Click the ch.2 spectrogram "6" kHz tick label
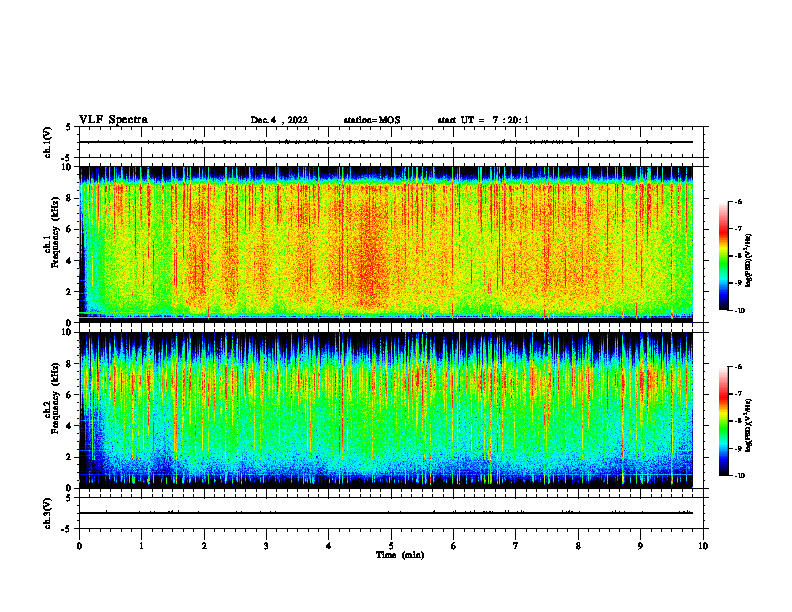This screenshot has width=792, height=612. [70, 395]
